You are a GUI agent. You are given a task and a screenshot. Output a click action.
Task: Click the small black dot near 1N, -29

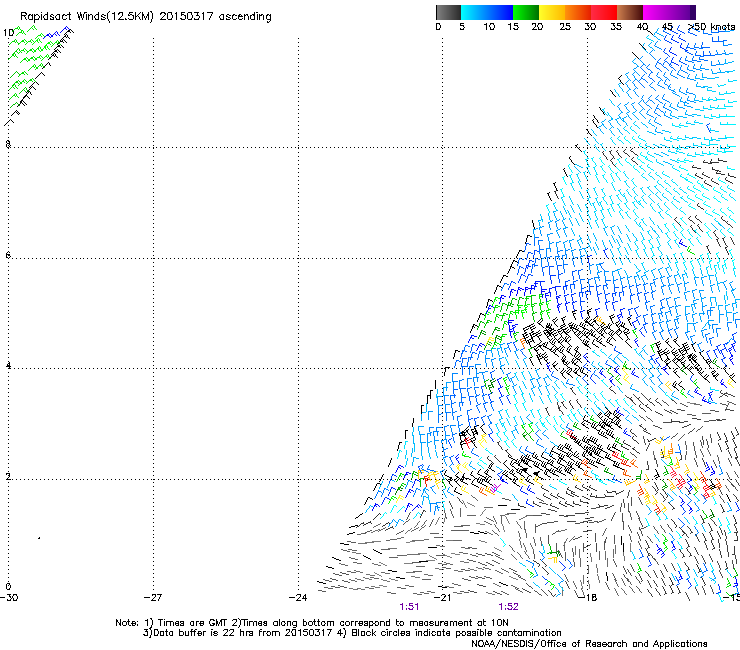(x=39, y=538)
